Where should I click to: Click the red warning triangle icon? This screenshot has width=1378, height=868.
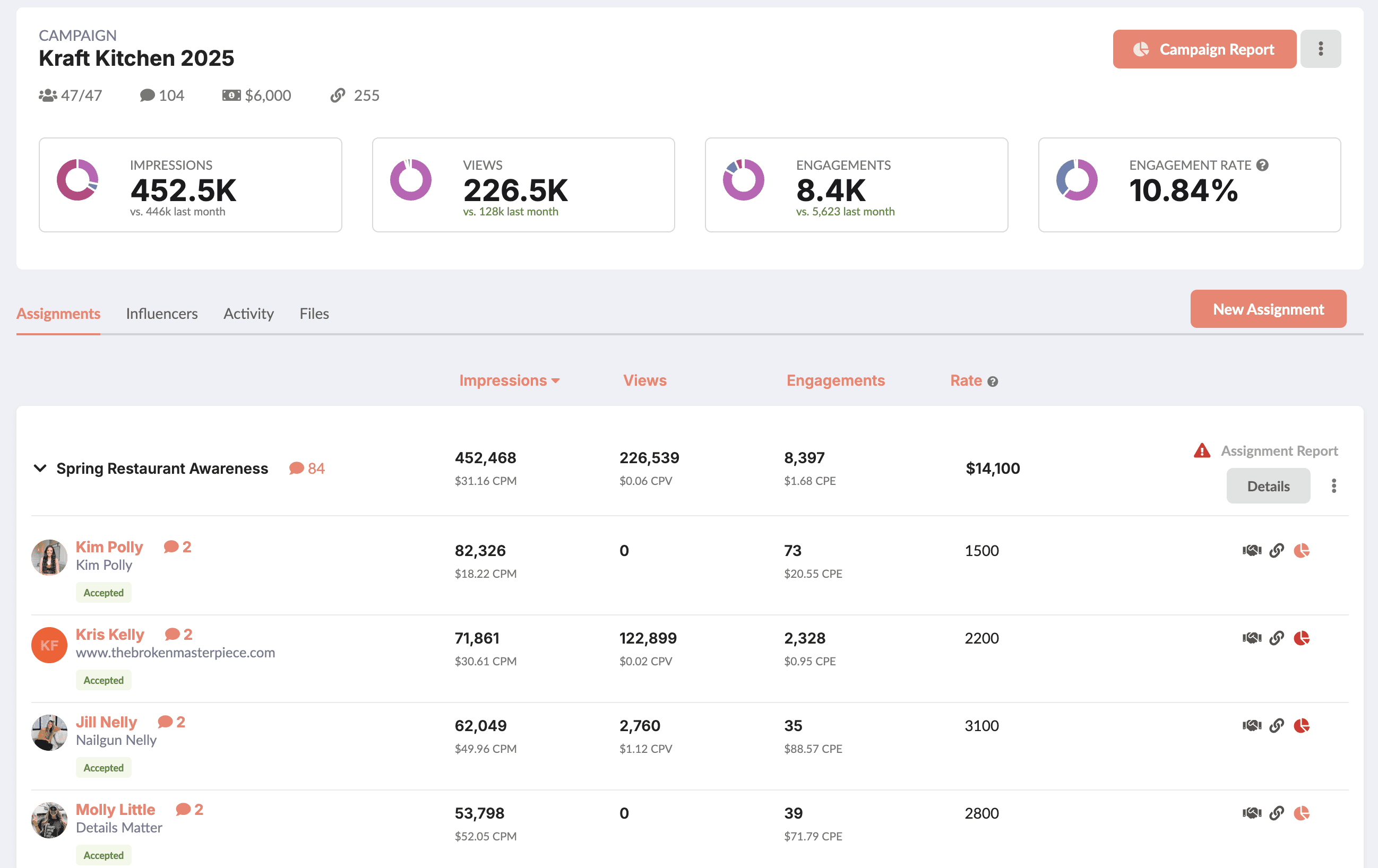(x=1202, y=450)
